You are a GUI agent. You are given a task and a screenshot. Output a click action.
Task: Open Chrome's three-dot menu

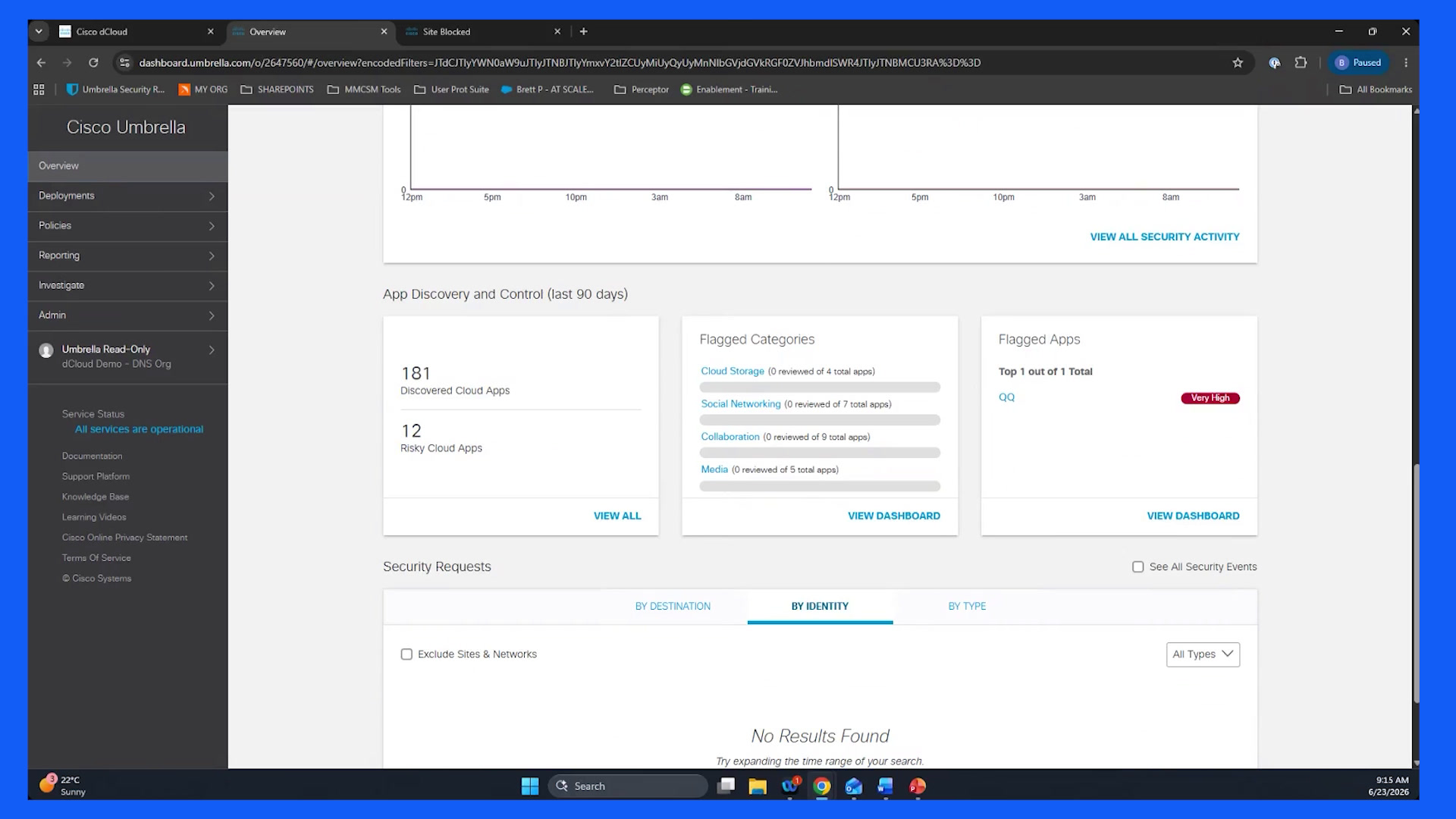1406,63
